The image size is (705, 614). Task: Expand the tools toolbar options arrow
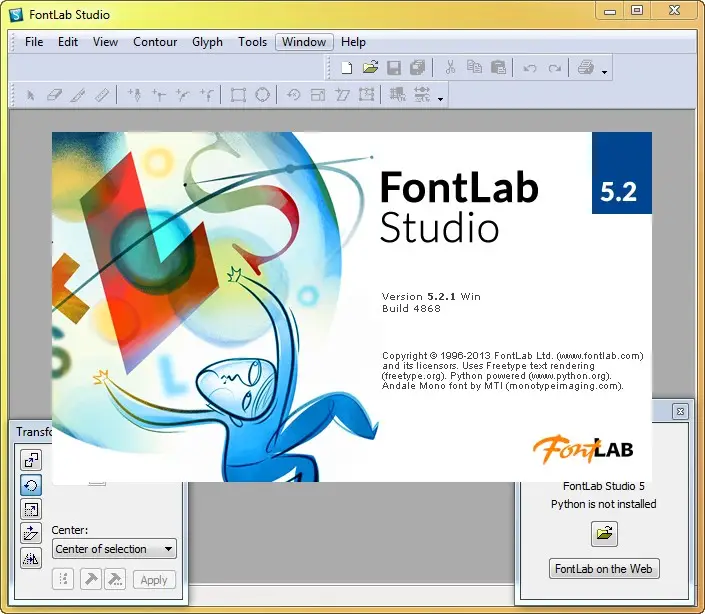click(x=441, y=99)
